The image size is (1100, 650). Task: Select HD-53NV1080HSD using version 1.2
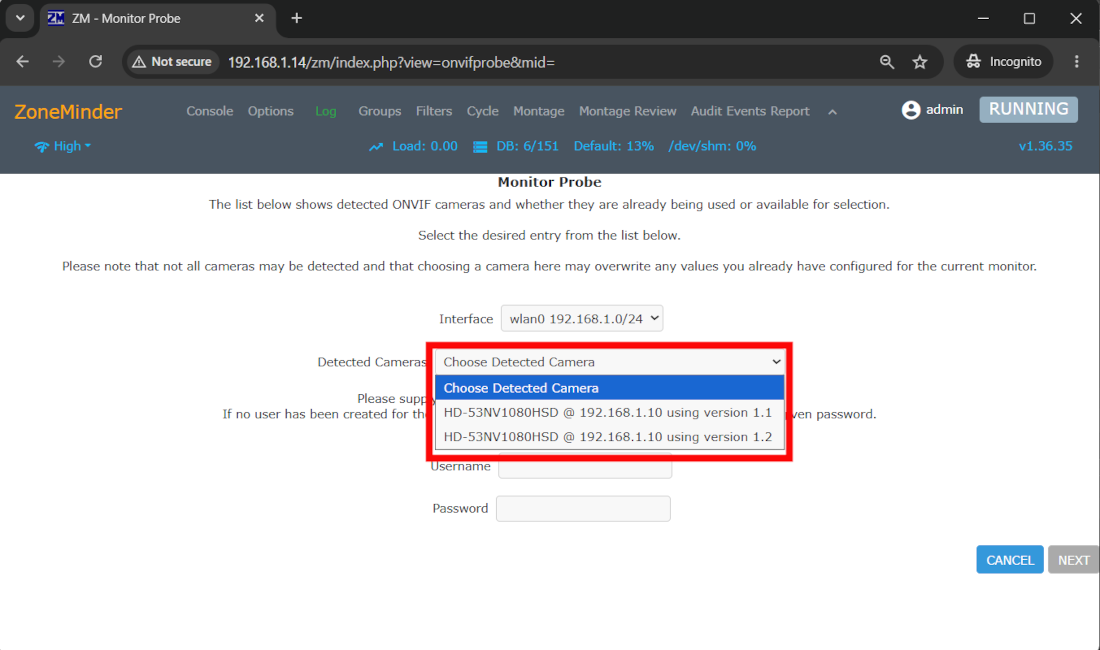(609, 437)
